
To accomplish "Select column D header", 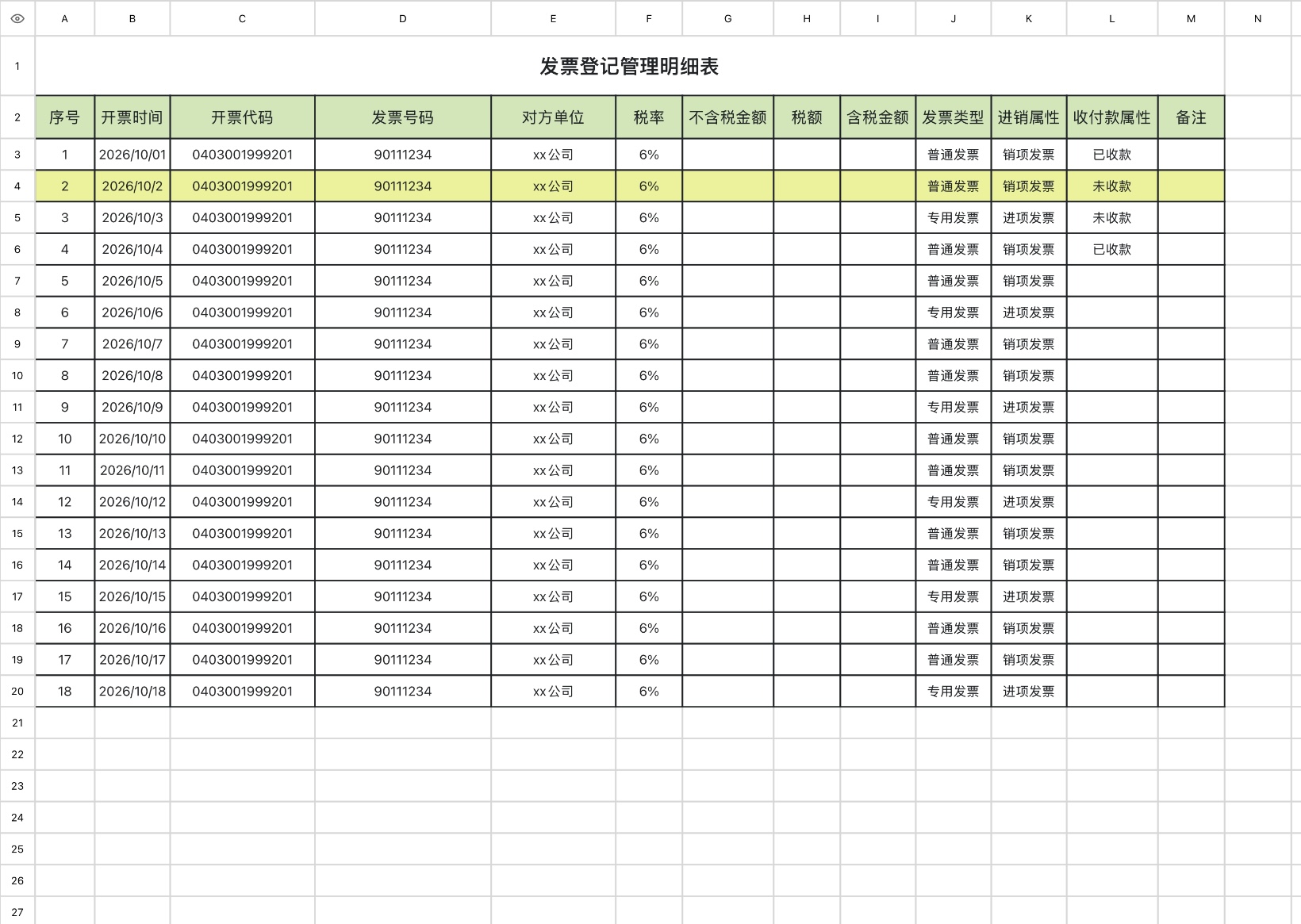I will pyautogui.click(x=403, y=18).
